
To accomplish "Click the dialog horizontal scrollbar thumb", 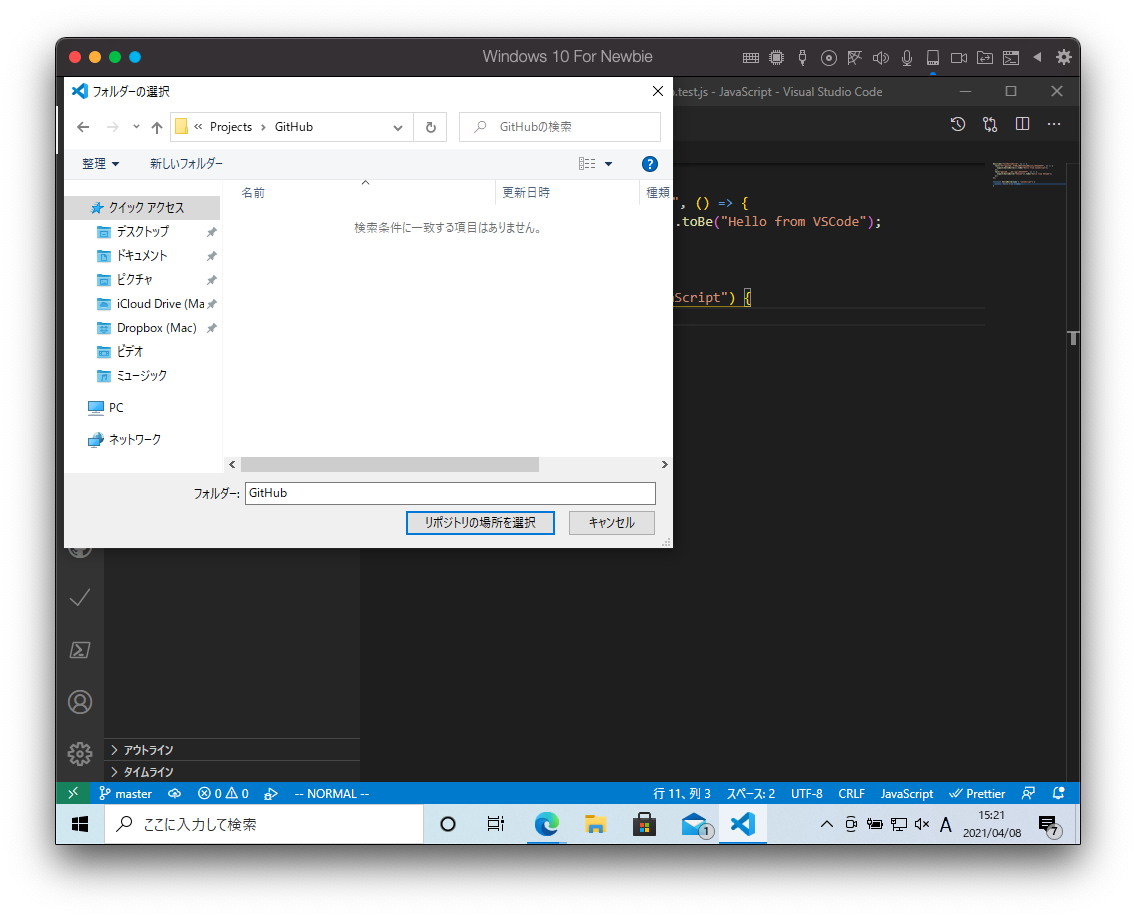I will click(x=390, y=464).
